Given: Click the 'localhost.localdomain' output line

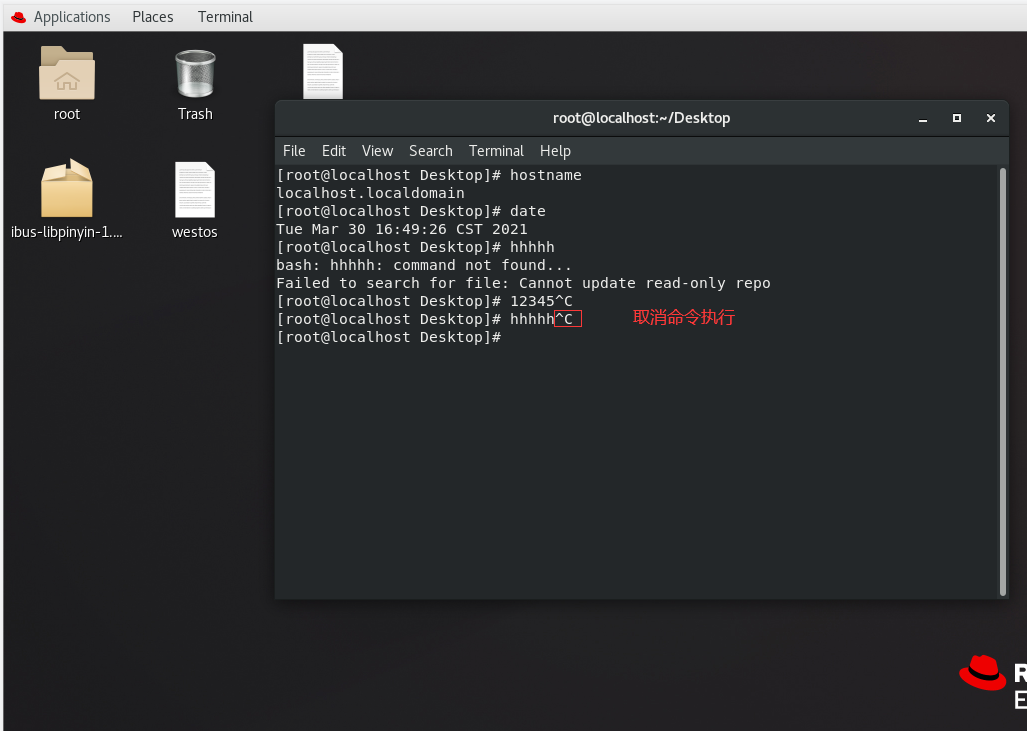Looking at the screenshot, I should [x=371, y=193].
